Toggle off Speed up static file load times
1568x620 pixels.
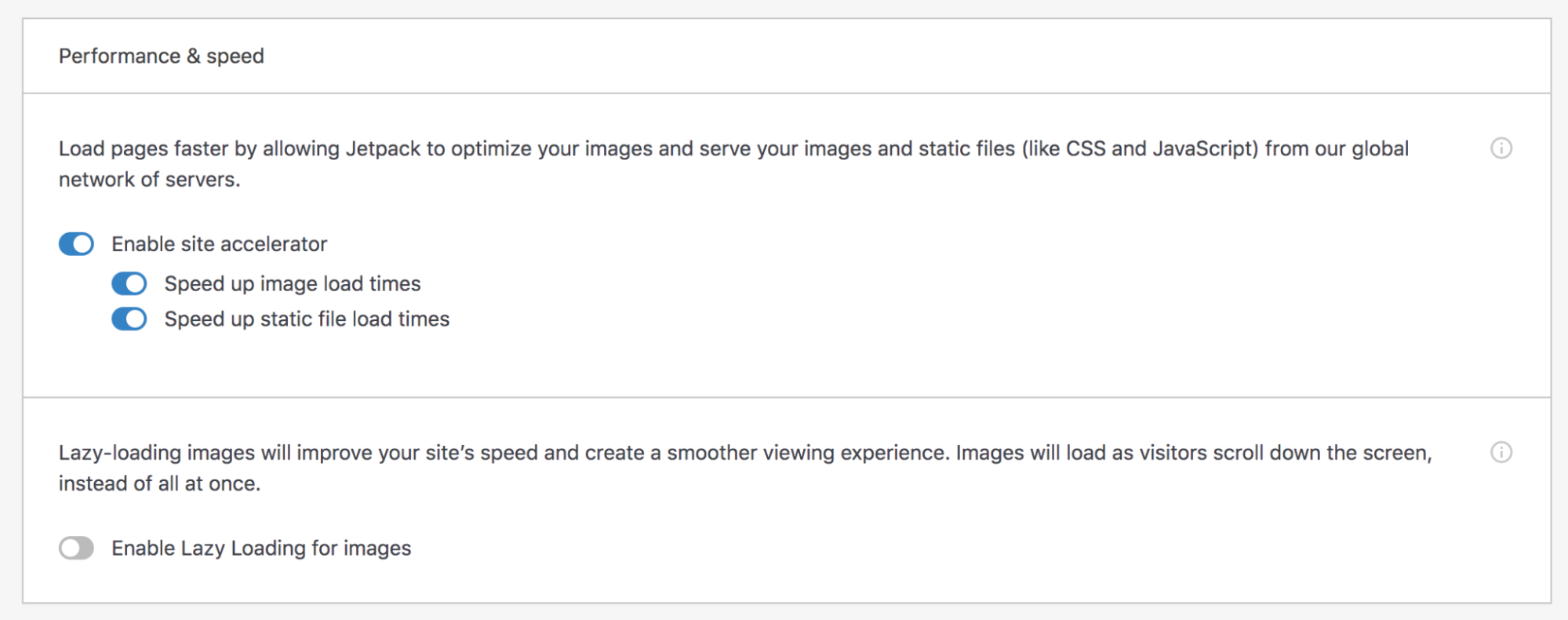pos(129,319)
